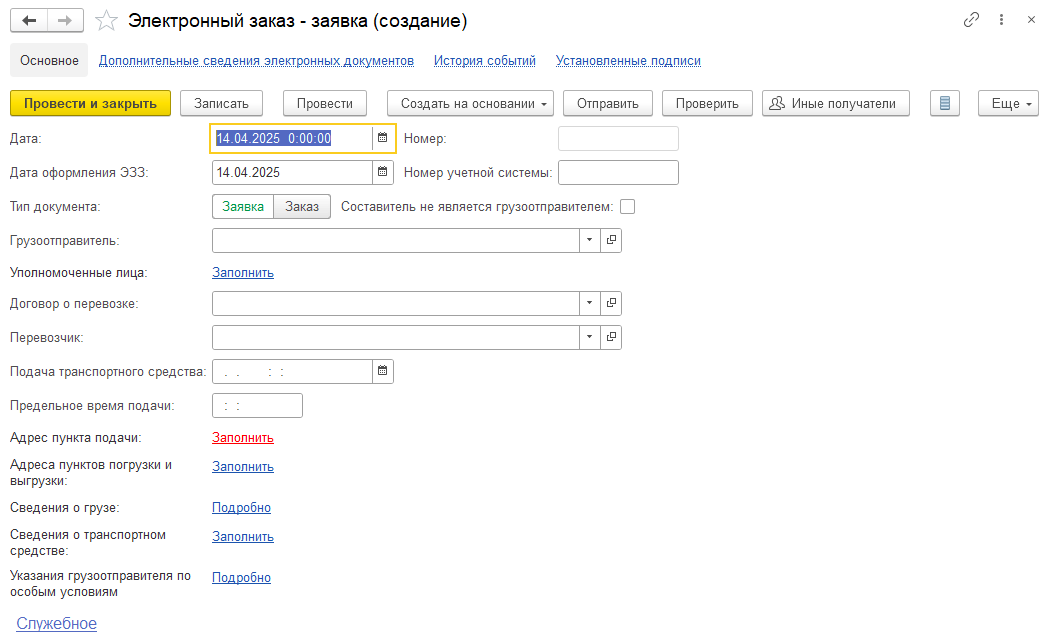Viewport: 1053px width, 643px height.
Task: Click the Грузоотправитель text field
Action: point(396,240)
